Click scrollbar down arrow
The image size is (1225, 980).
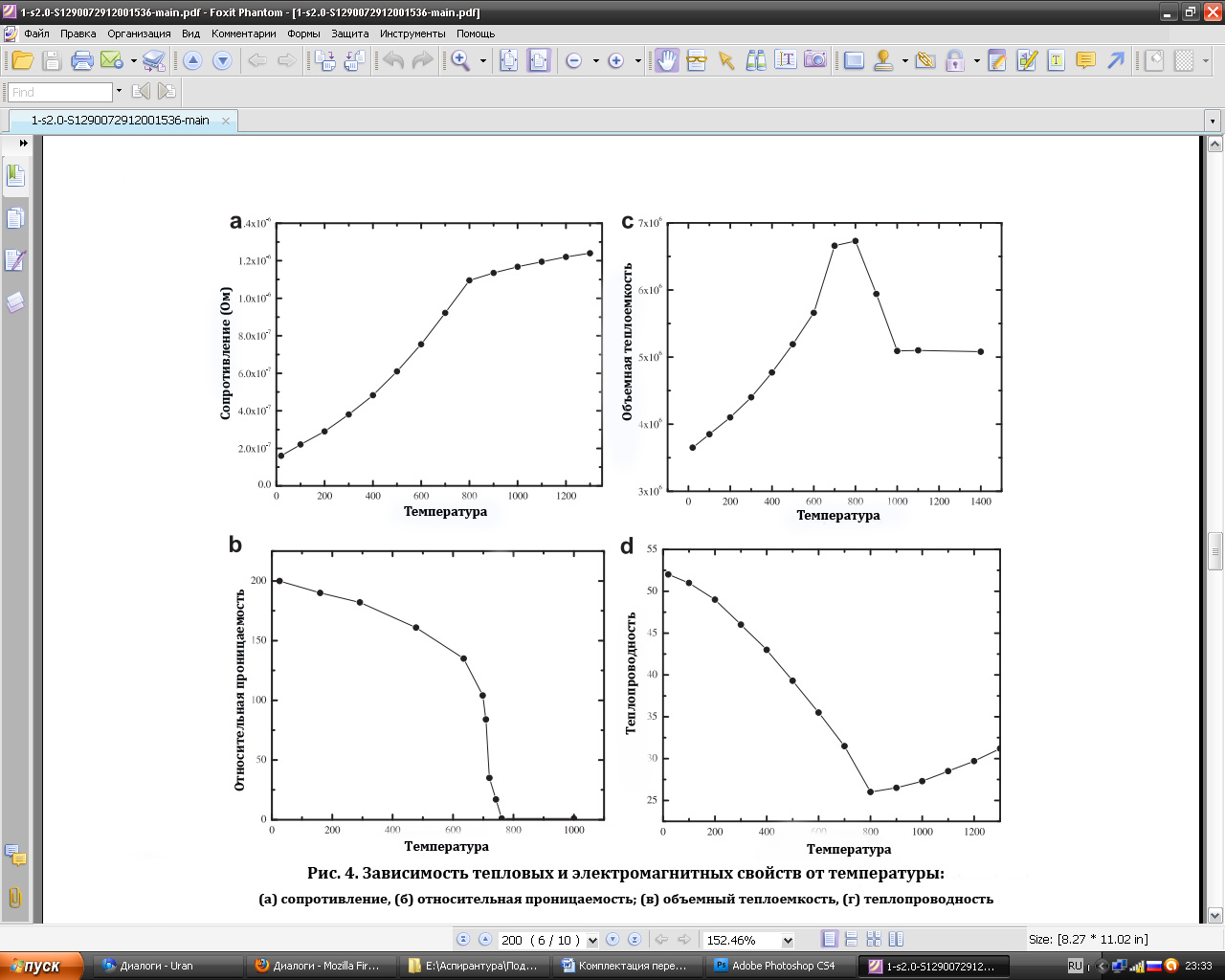coord(1215,915)
